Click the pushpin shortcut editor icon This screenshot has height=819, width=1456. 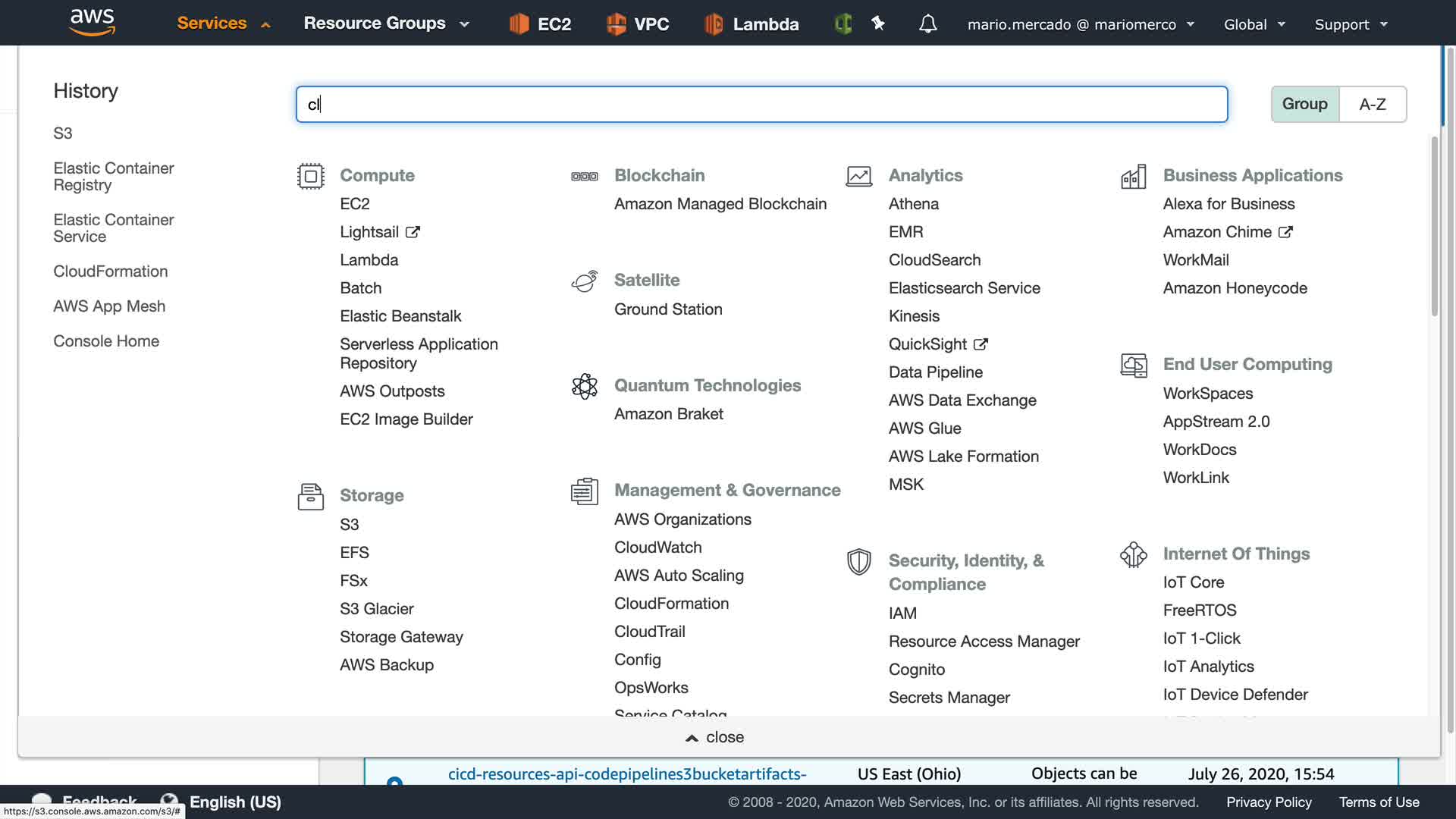(x=878, y=24)
